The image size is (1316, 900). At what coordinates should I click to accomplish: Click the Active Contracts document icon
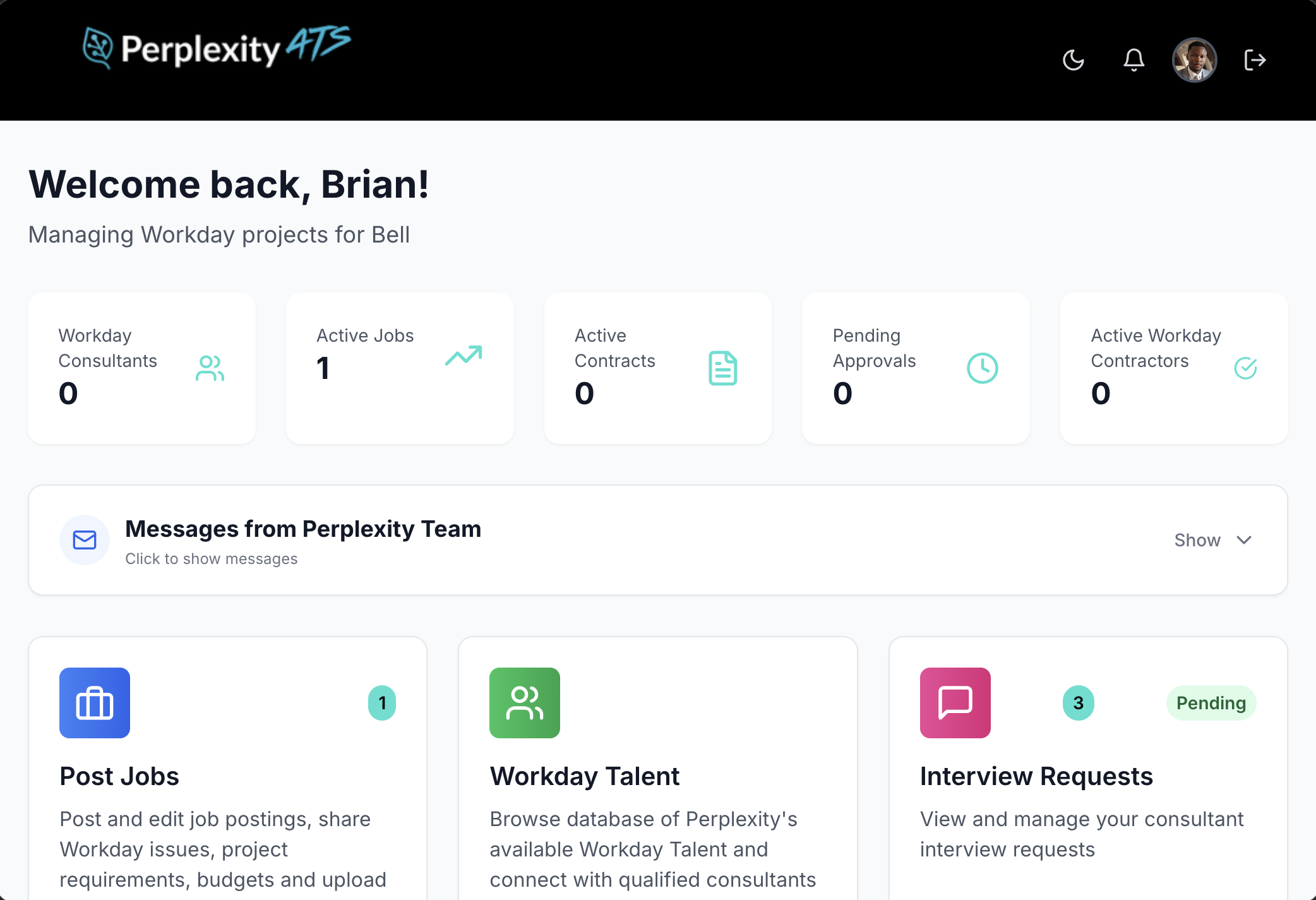point(723,368)
